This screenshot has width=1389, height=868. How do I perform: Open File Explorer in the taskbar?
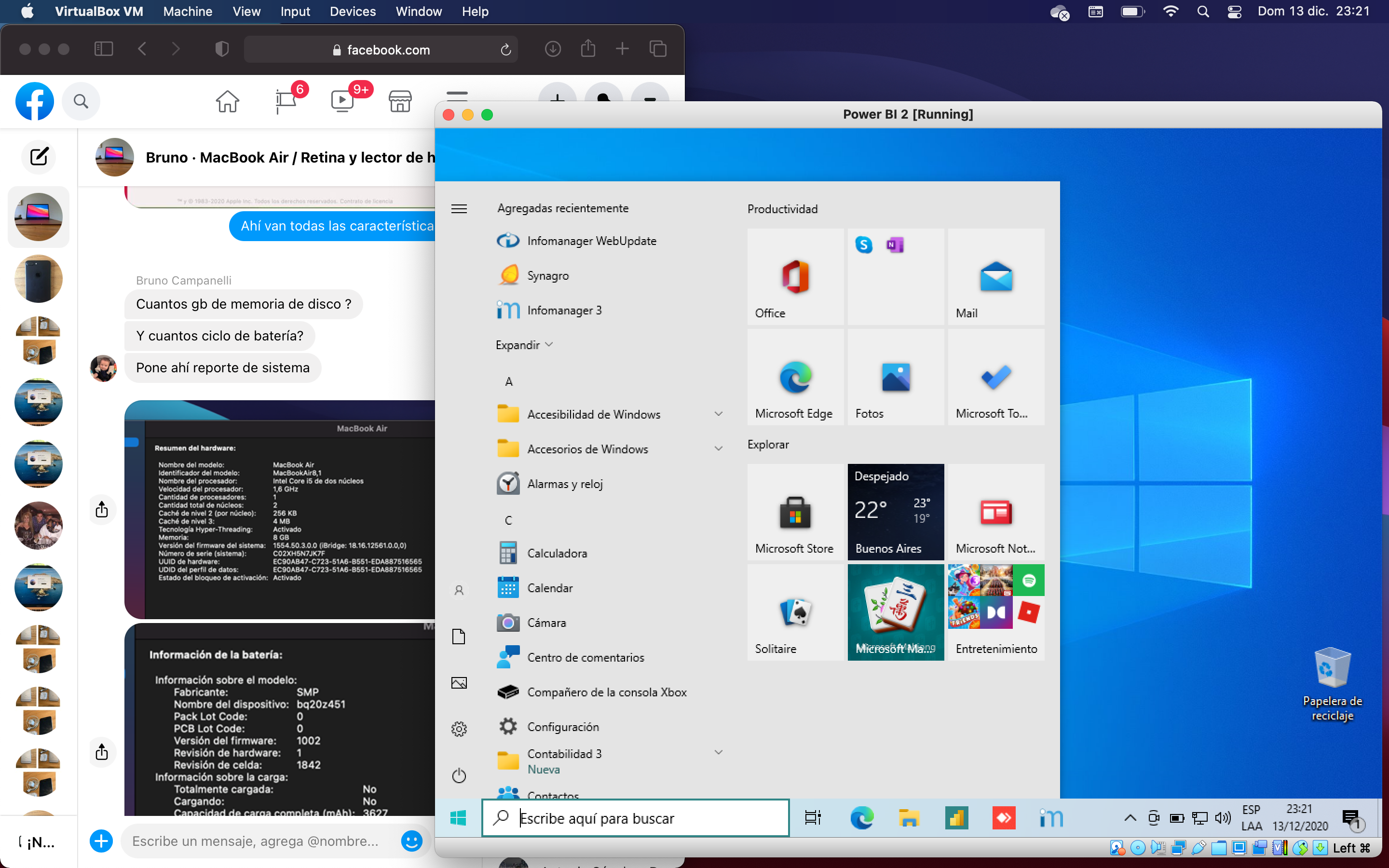tap(909, 817)
